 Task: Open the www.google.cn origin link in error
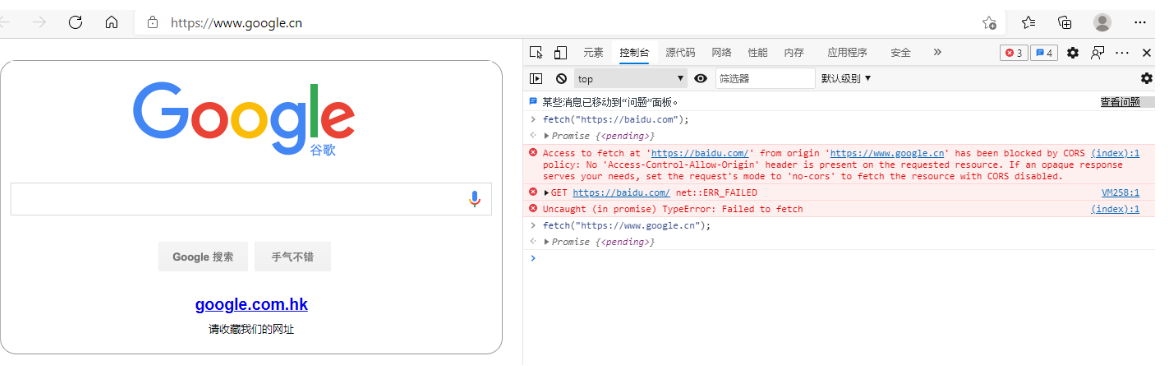pyautogui.click(x=886, y=153)
